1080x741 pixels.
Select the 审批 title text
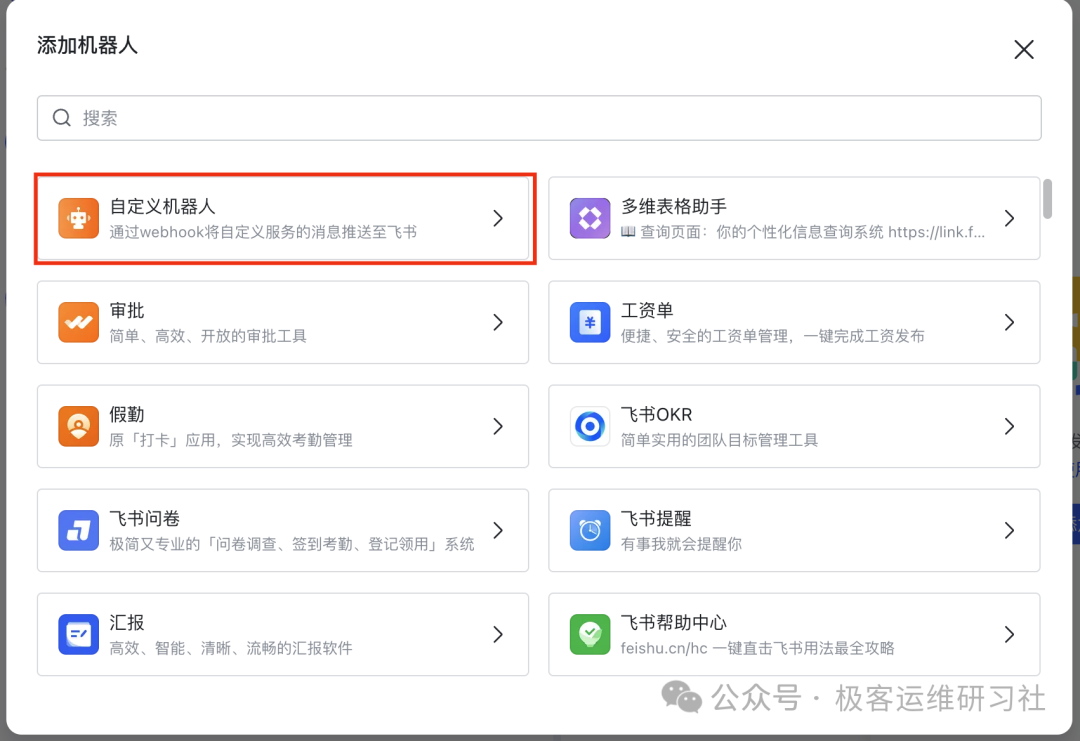coord(127,311)
